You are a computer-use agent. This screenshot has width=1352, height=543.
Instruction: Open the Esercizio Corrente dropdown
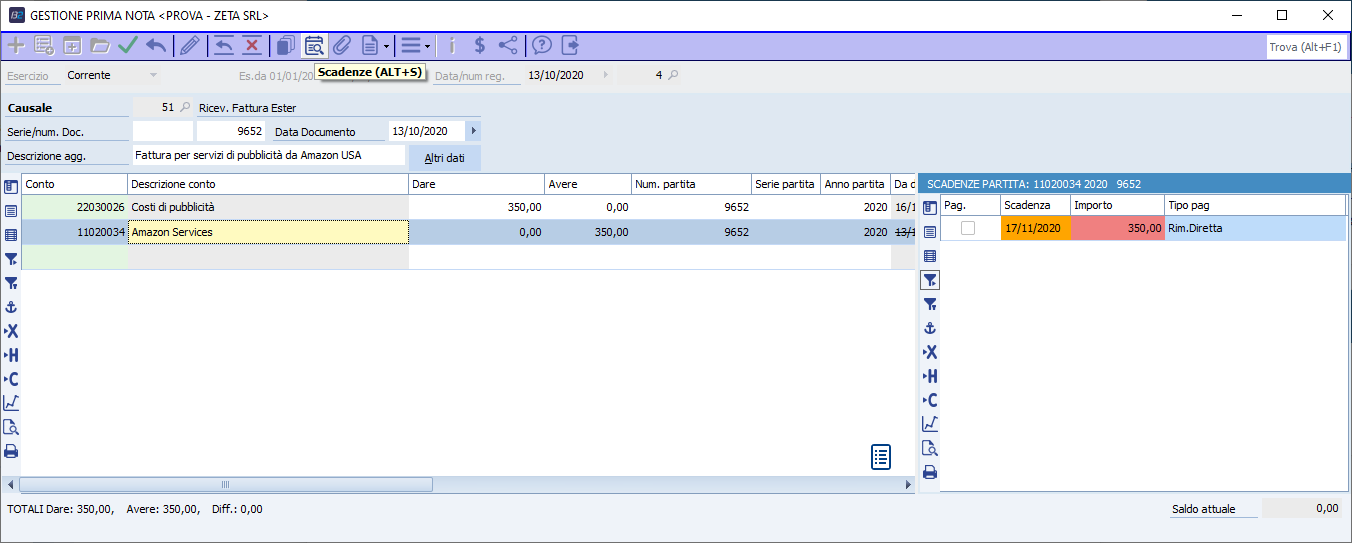click(x=153, y=75)
